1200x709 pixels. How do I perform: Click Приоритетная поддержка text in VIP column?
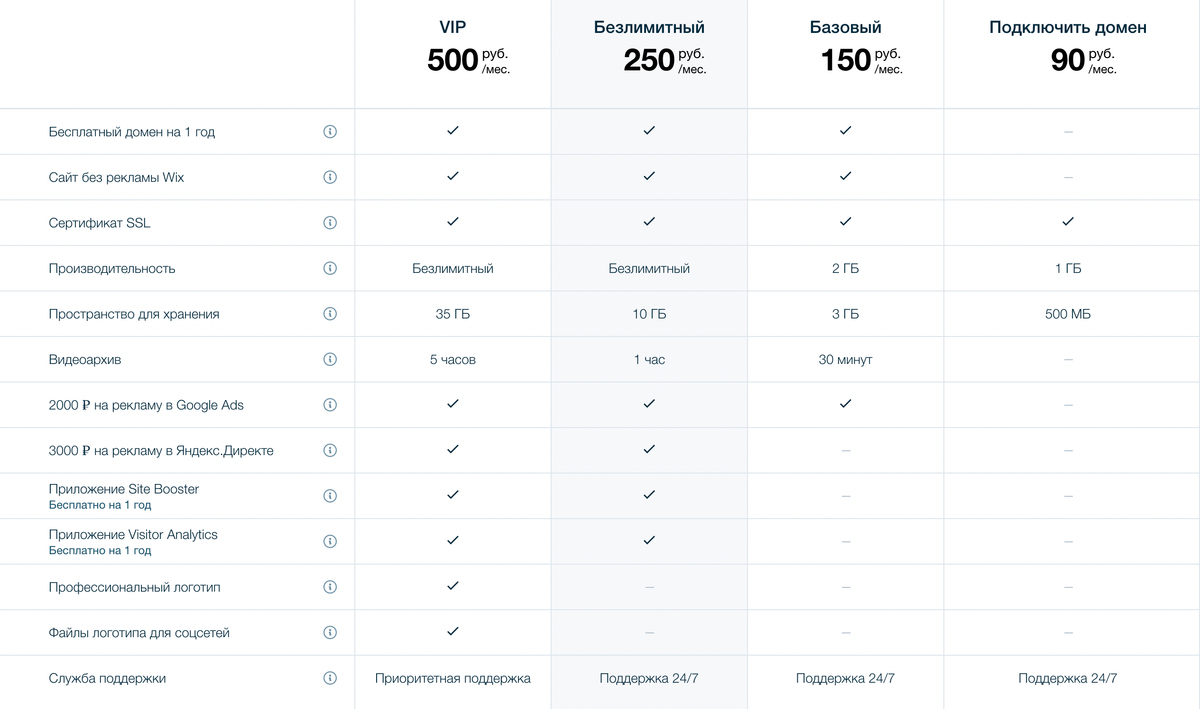coord(453,678)
